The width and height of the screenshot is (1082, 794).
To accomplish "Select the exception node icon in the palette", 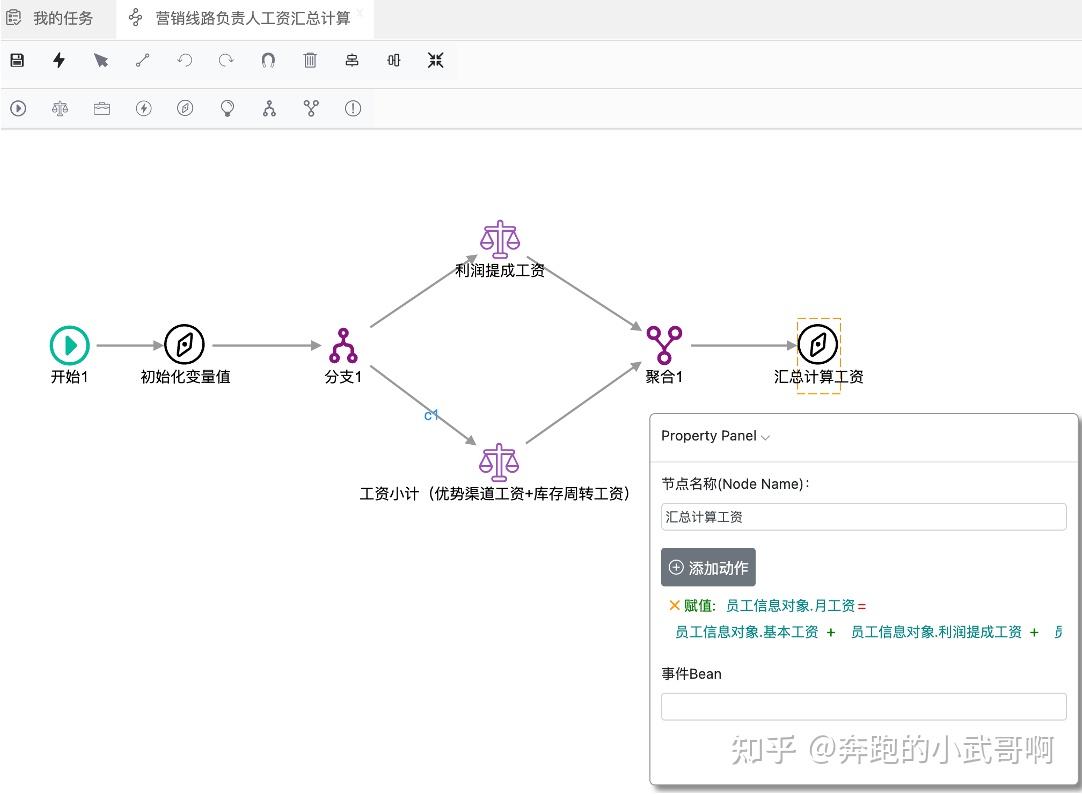I will pos(352,108).
